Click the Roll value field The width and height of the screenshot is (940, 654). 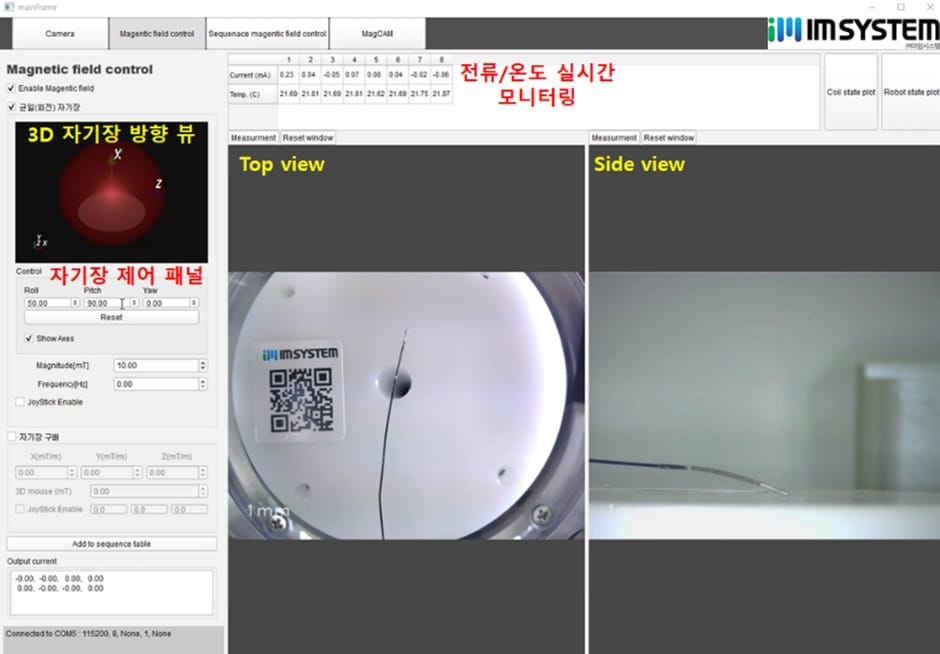pyautogui.click(x=47, y=303)
